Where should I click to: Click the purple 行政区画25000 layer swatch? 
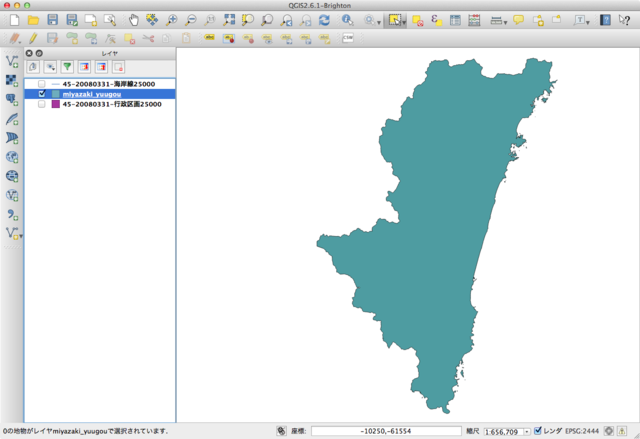coord(56,104)
